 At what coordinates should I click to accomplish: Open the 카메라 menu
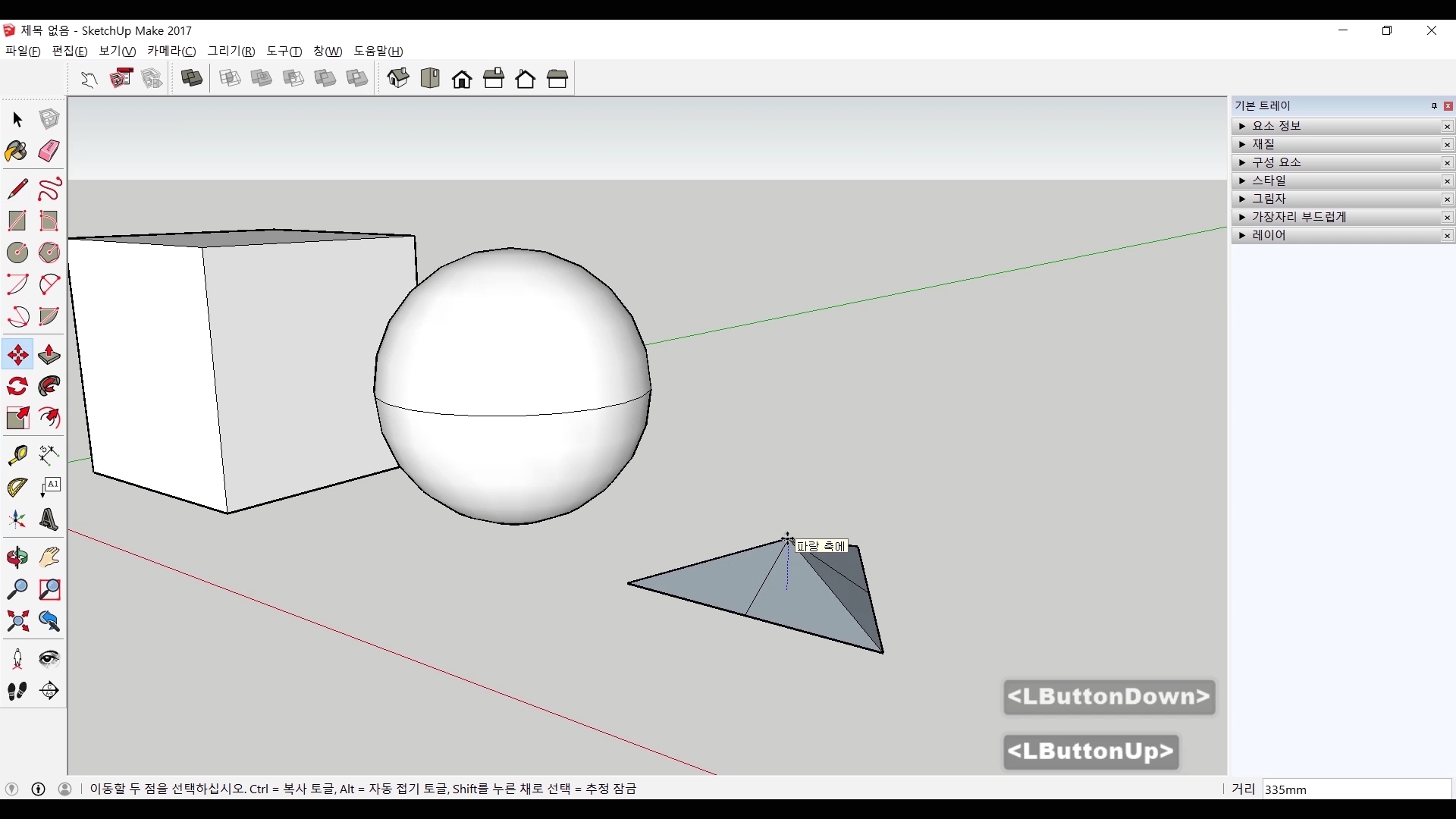coord(171,51)
